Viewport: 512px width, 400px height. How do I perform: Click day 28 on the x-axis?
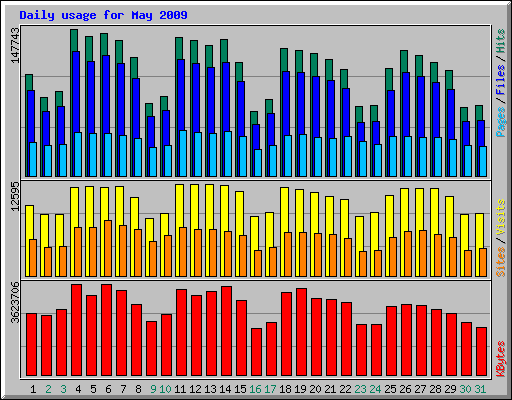[435, 389]
